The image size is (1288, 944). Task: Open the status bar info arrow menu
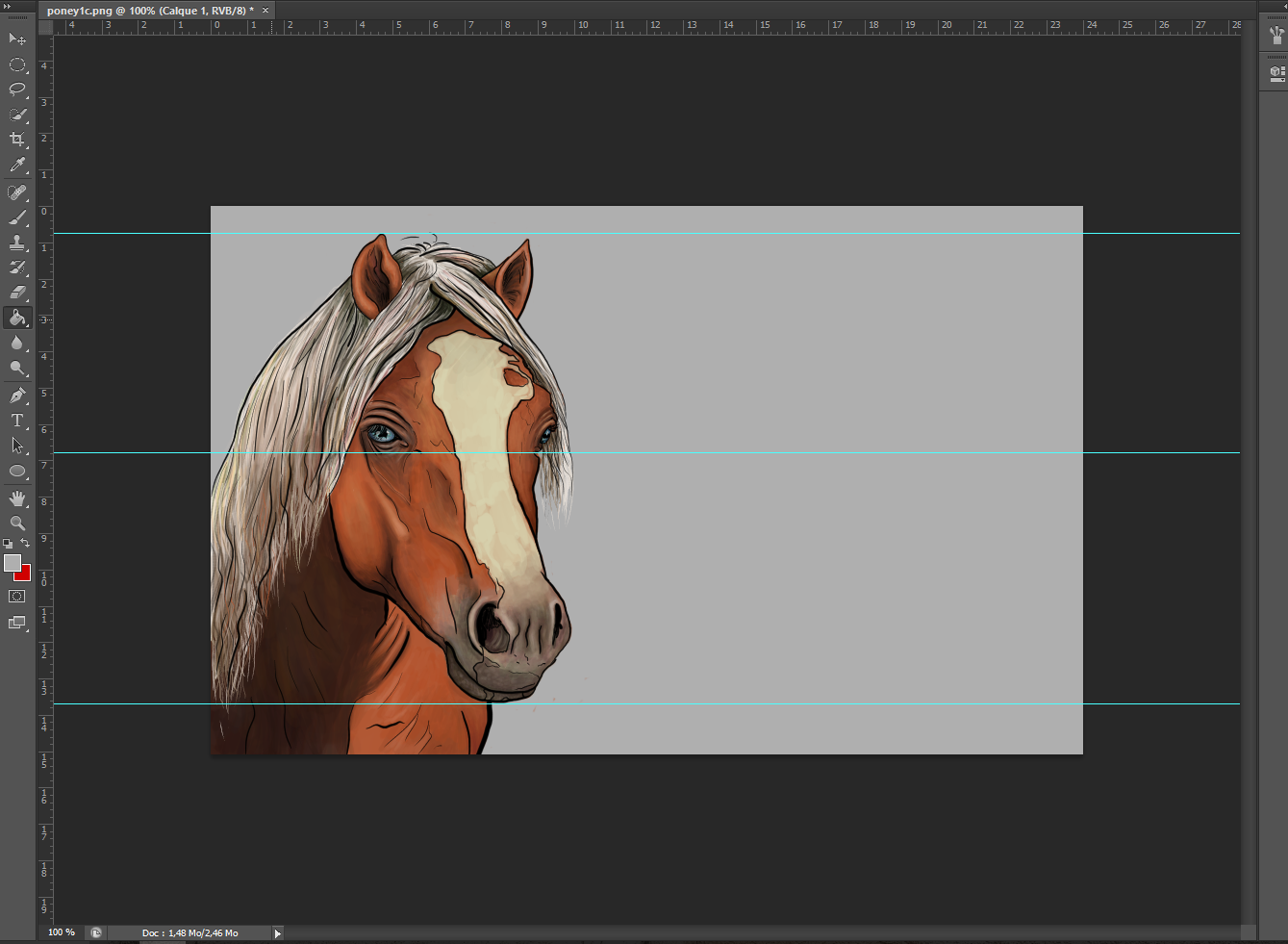pyautogui.click(x=277, y=932)
